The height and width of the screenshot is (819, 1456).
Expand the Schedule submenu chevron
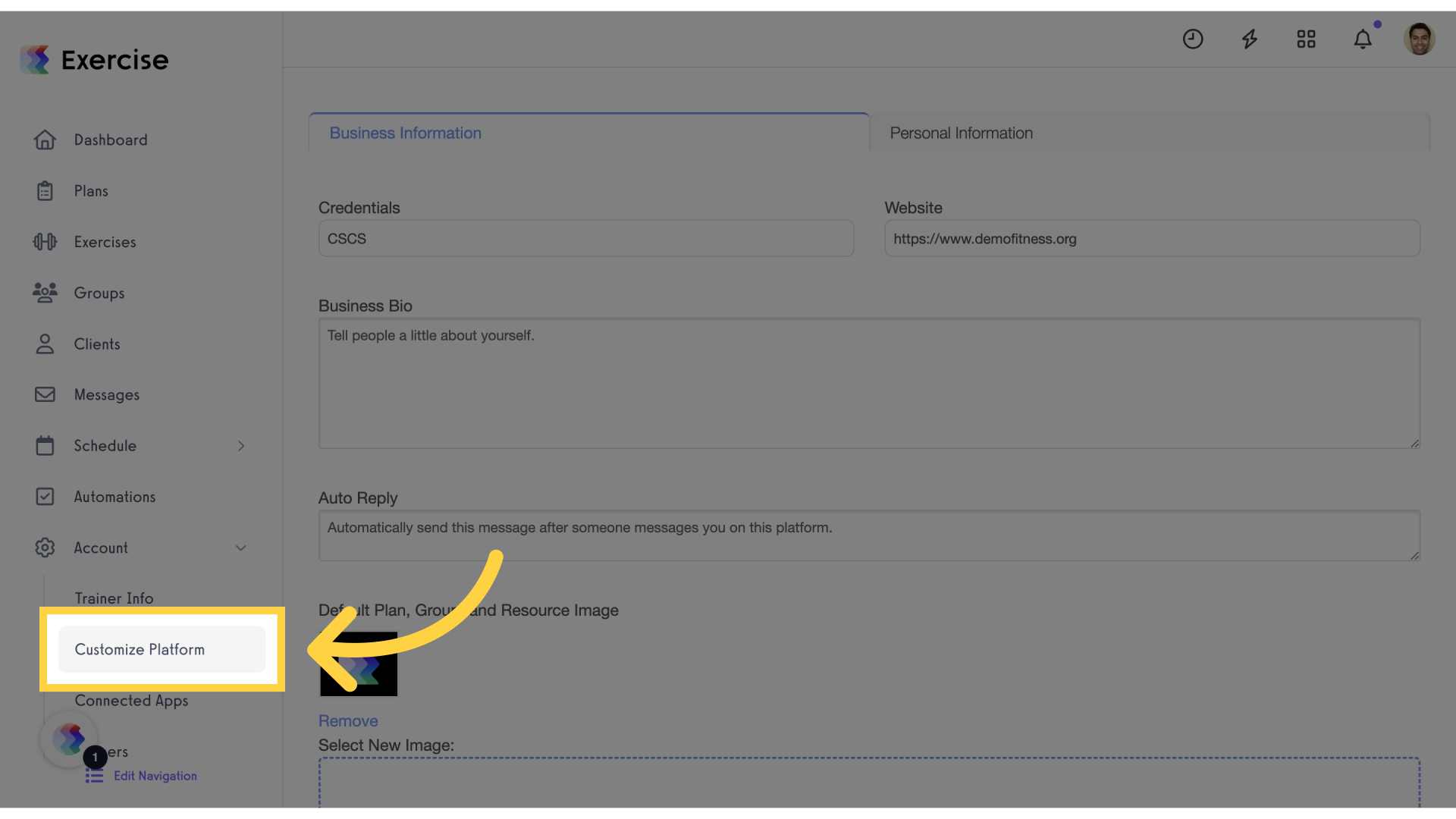[241, 446]
